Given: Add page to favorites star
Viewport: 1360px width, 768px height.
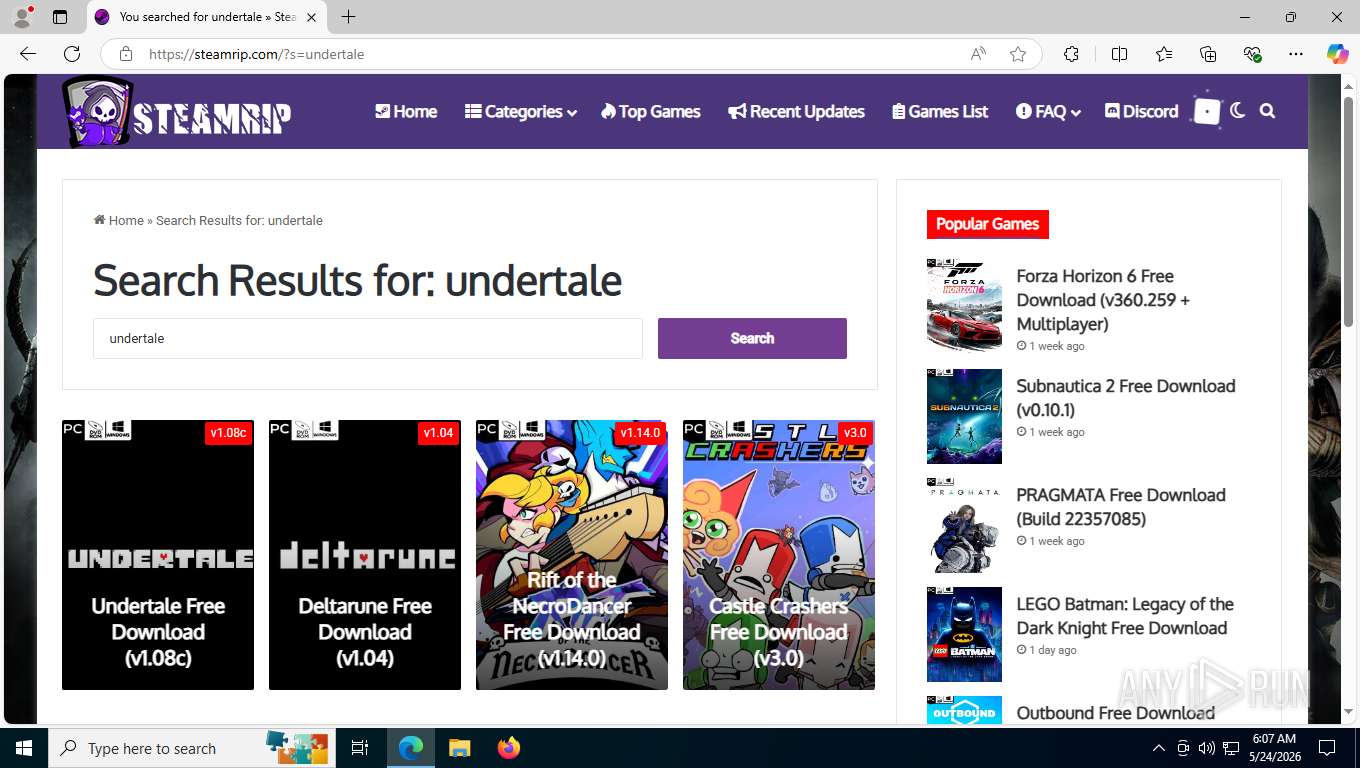Looking at the screenshot, I should tap(1018, 54).
